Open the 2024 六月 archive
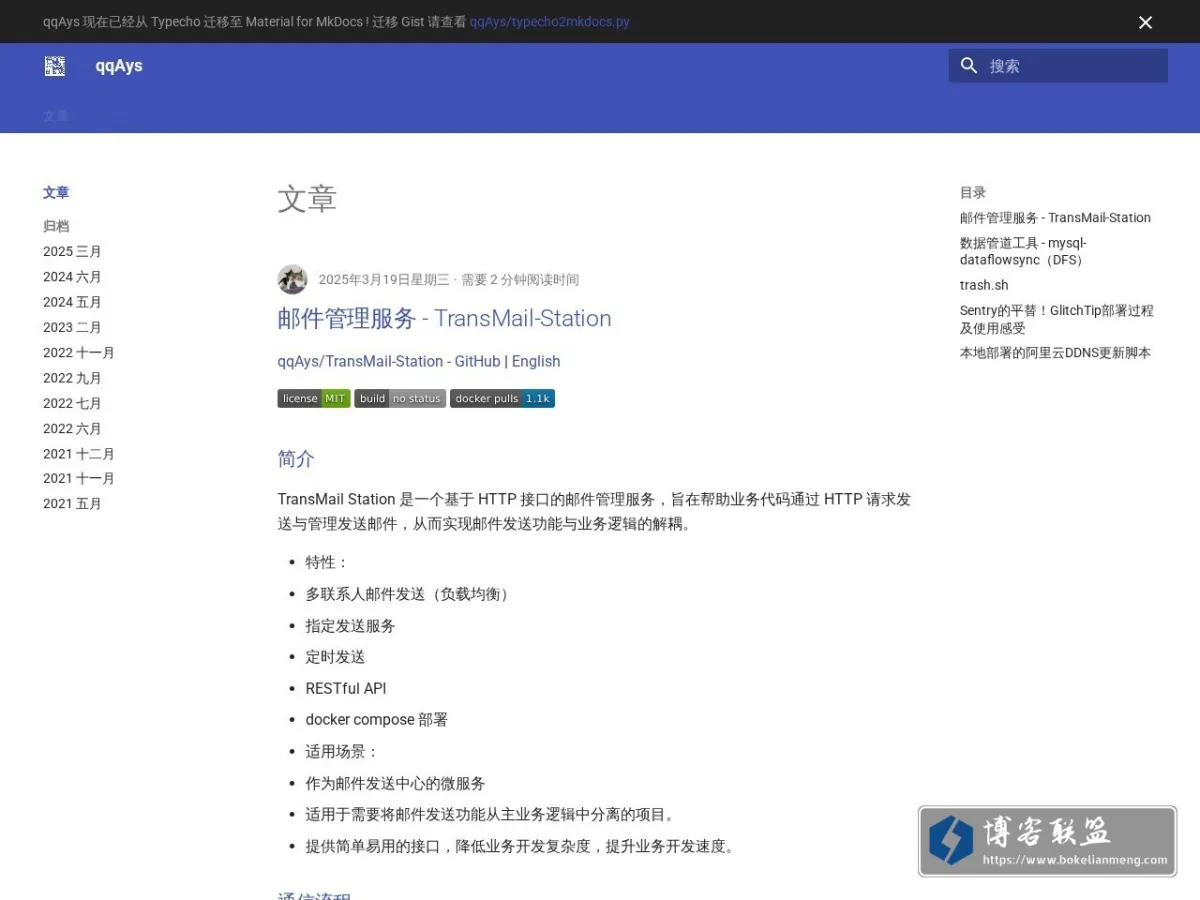Image resolution: width=1200 pixels, height=900 pixels. click(x=72, y=277)
